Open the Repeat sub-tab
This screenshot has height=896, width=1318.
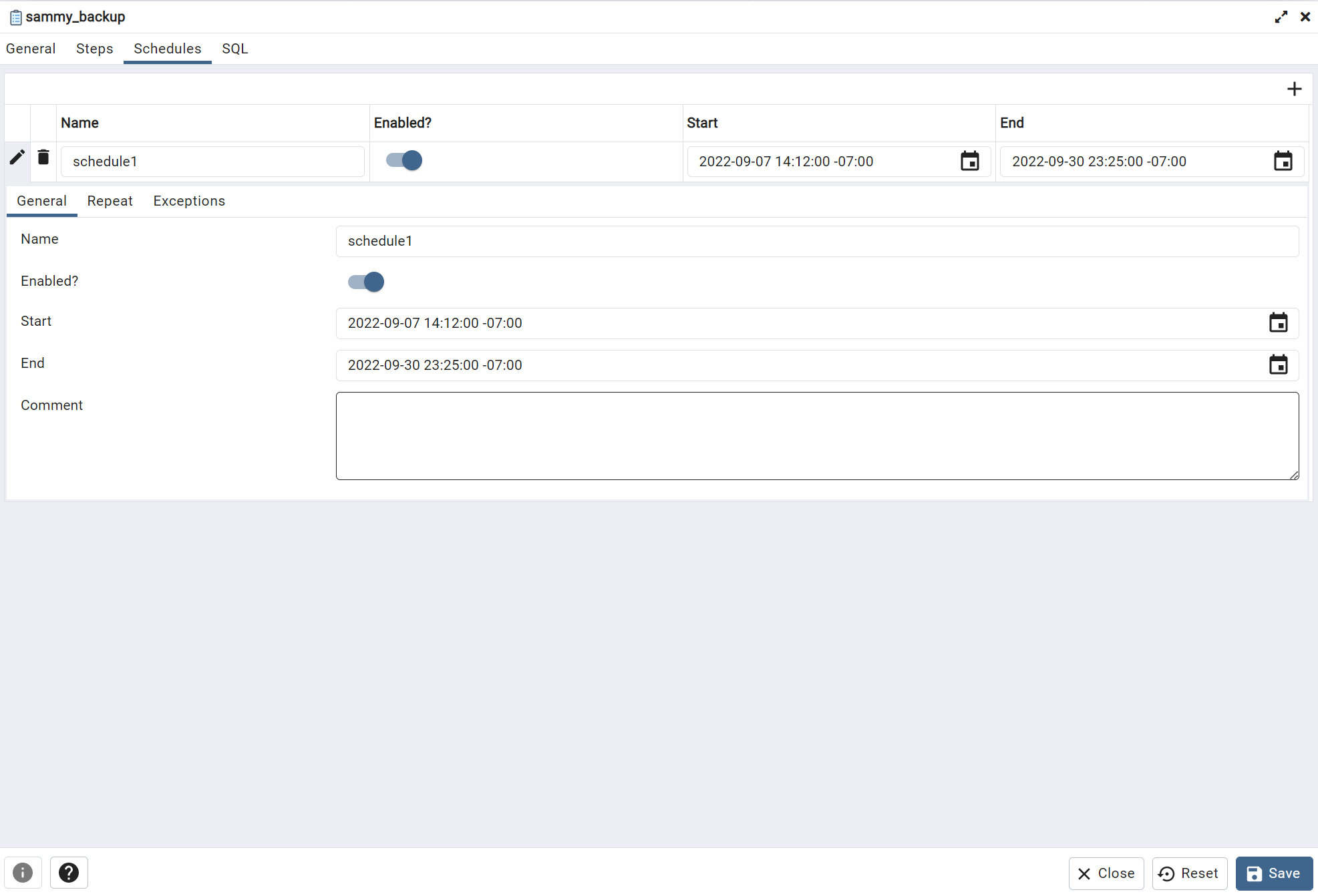pyautogui.click(x=110, y=201)
